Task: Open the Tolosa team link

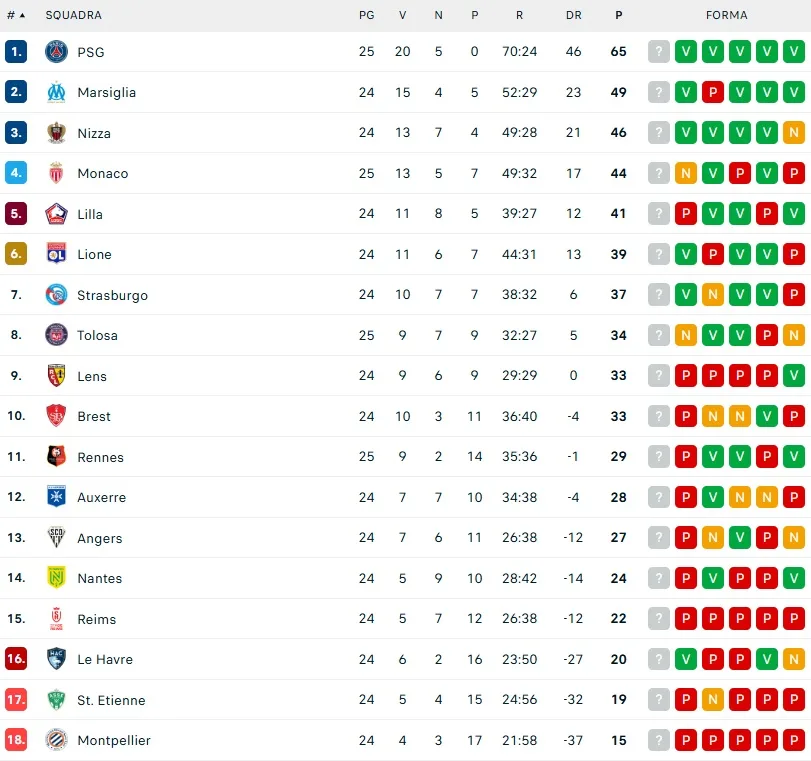Action: (97, 335)
